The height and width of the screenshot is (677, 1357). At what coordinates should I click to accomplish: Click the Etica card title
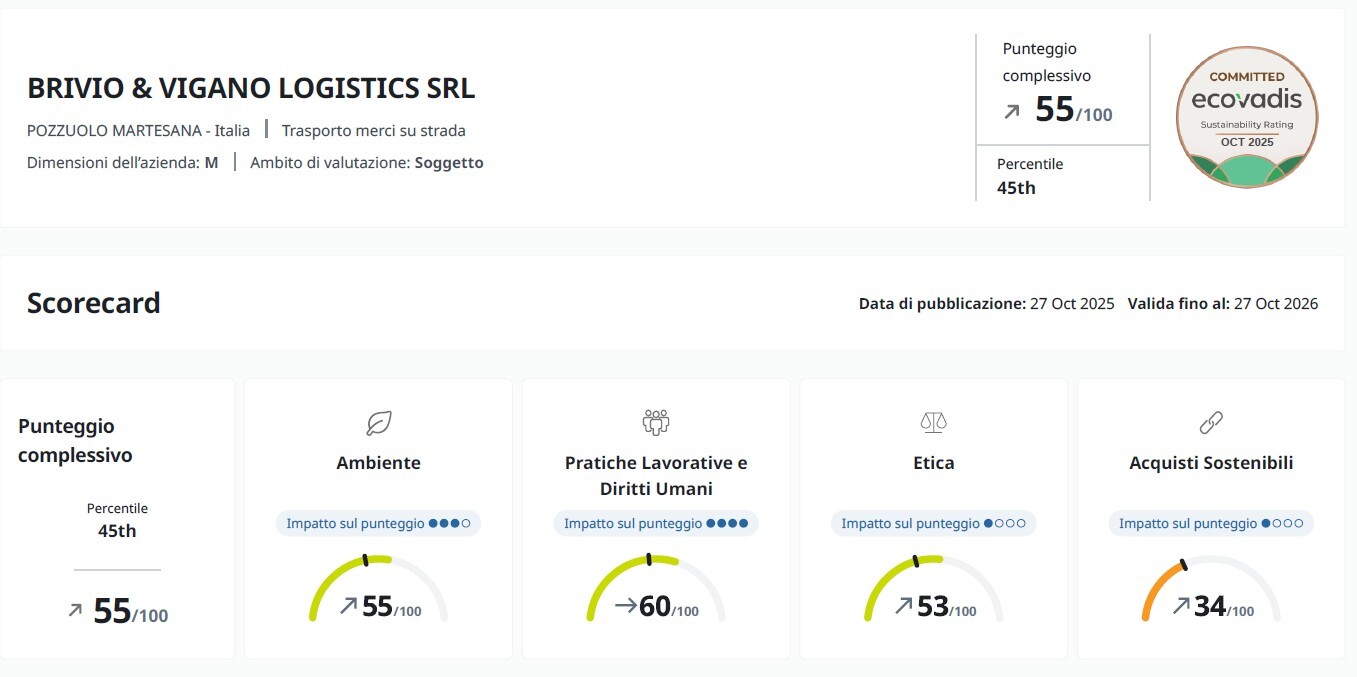pyautogui.click(x=934, y=463)
